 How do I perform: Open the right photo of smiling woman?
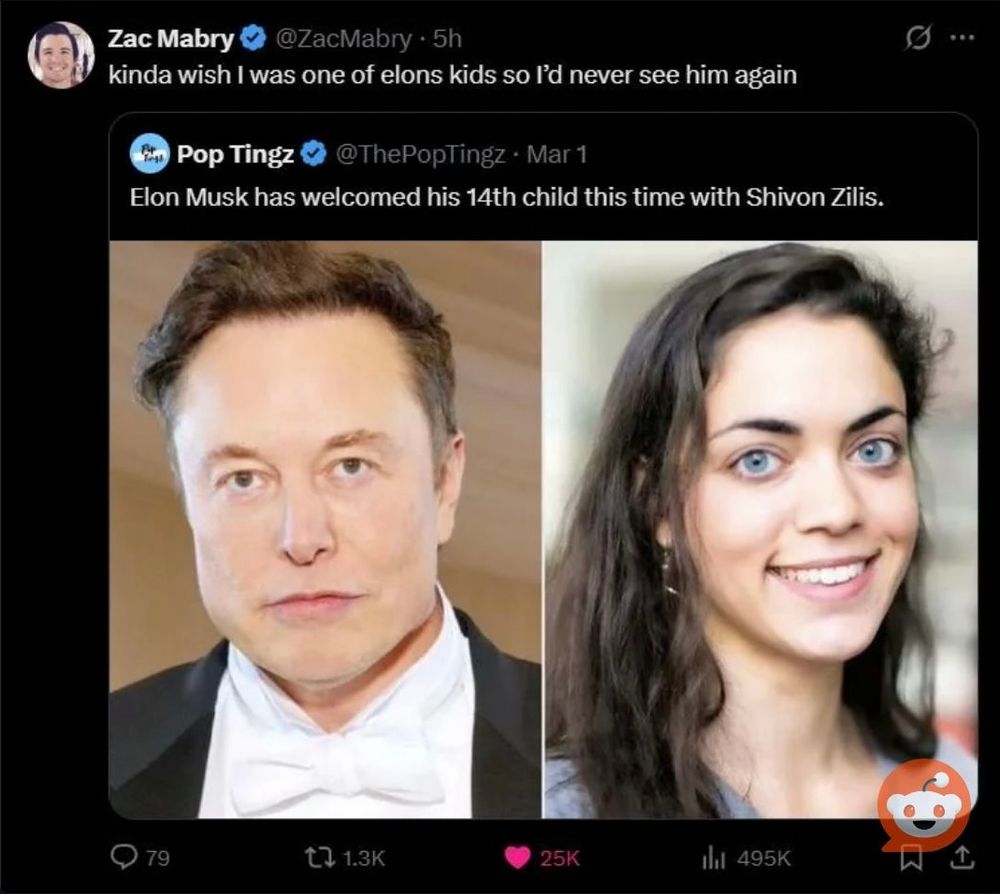[760, 529]
